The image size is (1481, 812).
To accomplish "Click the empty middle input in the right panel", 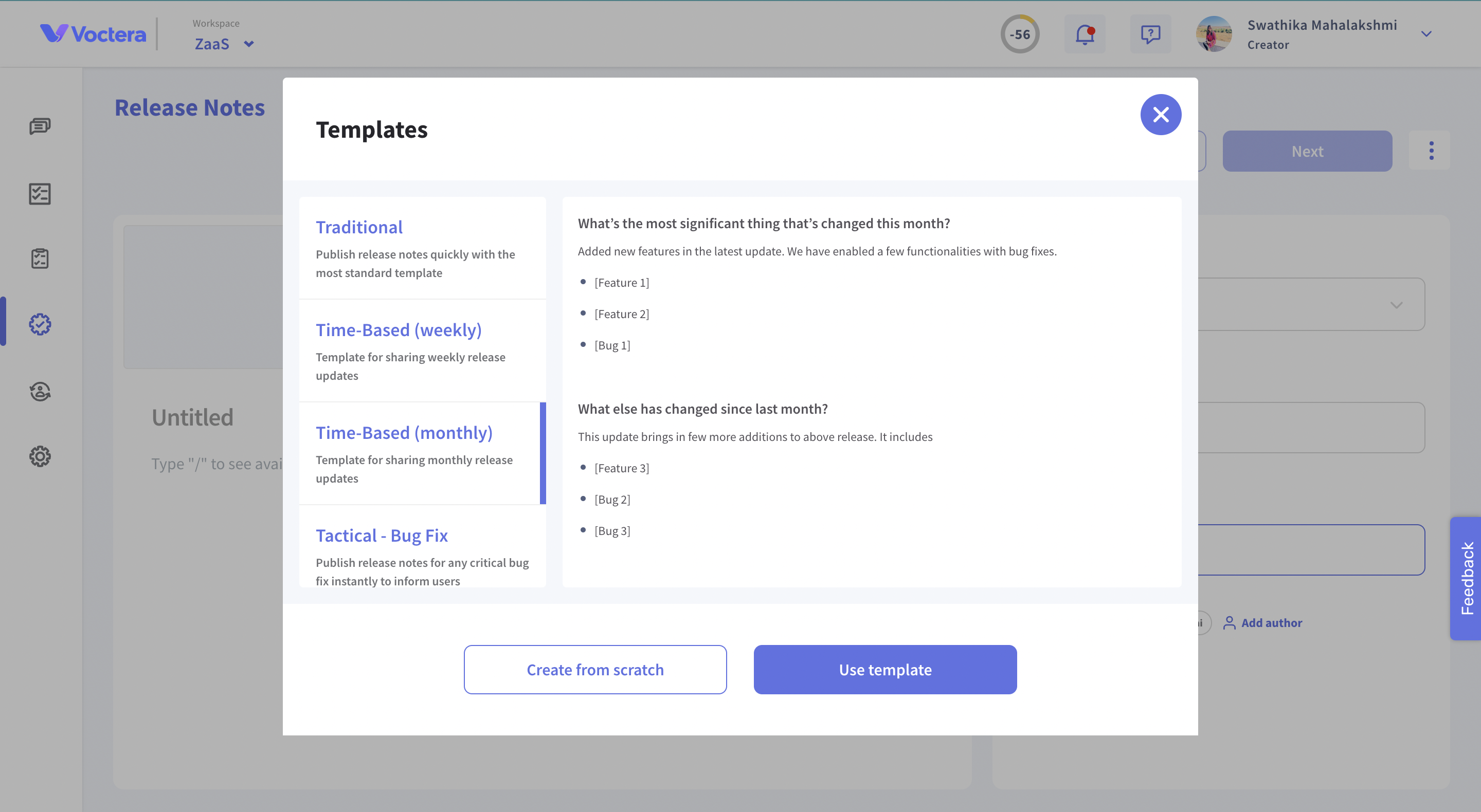I will click(x=1311, y=428).
